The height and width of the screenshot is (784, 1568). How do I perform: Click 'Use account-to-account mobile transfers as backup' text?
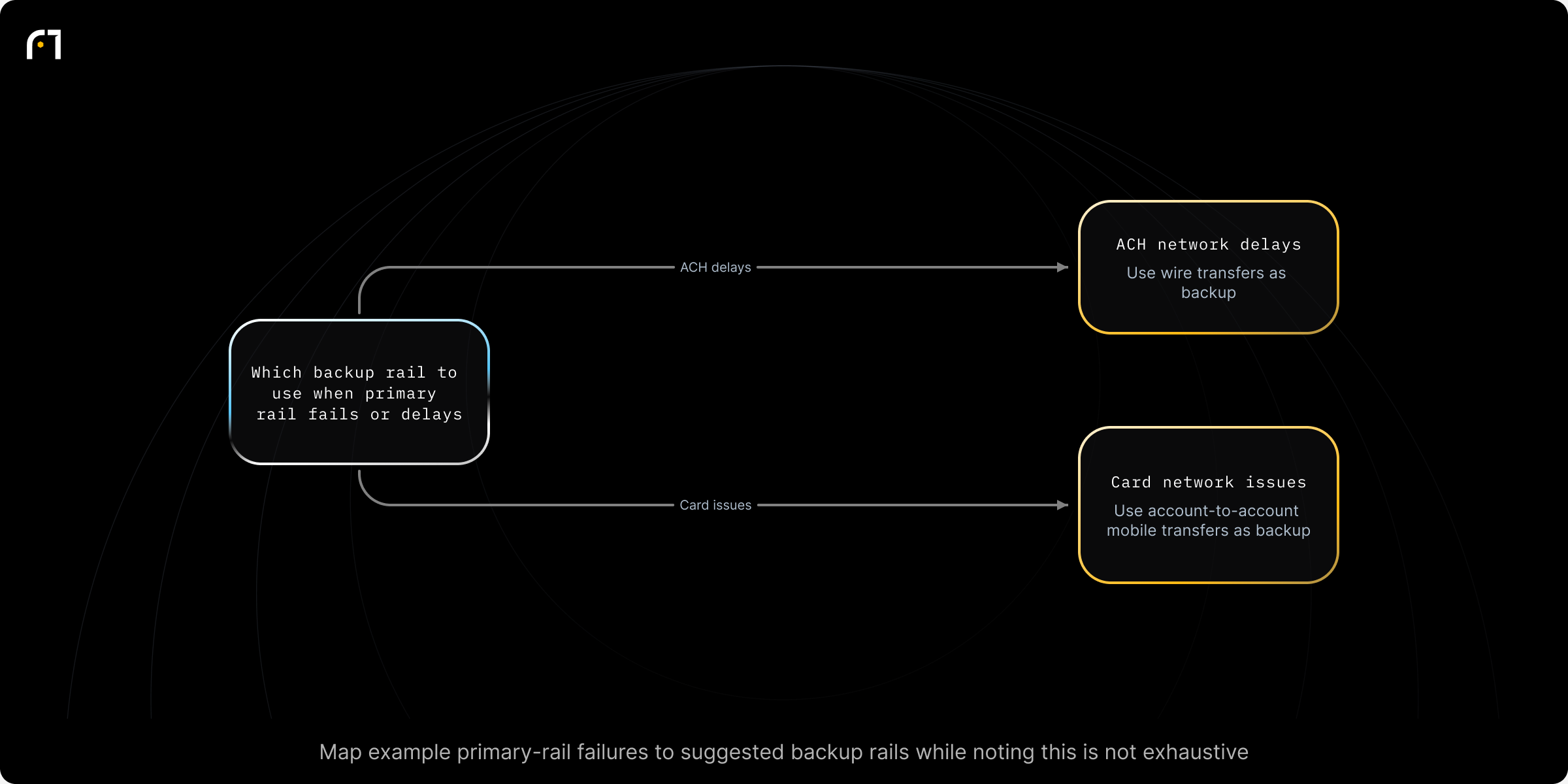[1208, 520]
